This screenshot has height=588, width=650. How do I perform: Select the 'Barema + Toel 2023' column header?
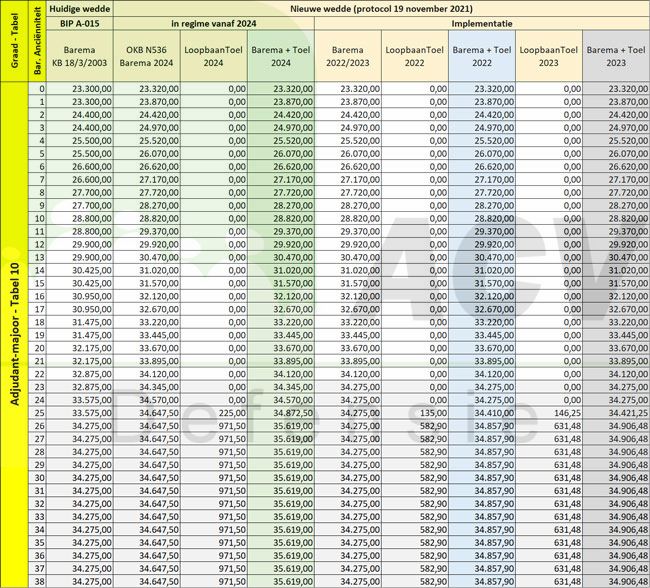[616, 56]
